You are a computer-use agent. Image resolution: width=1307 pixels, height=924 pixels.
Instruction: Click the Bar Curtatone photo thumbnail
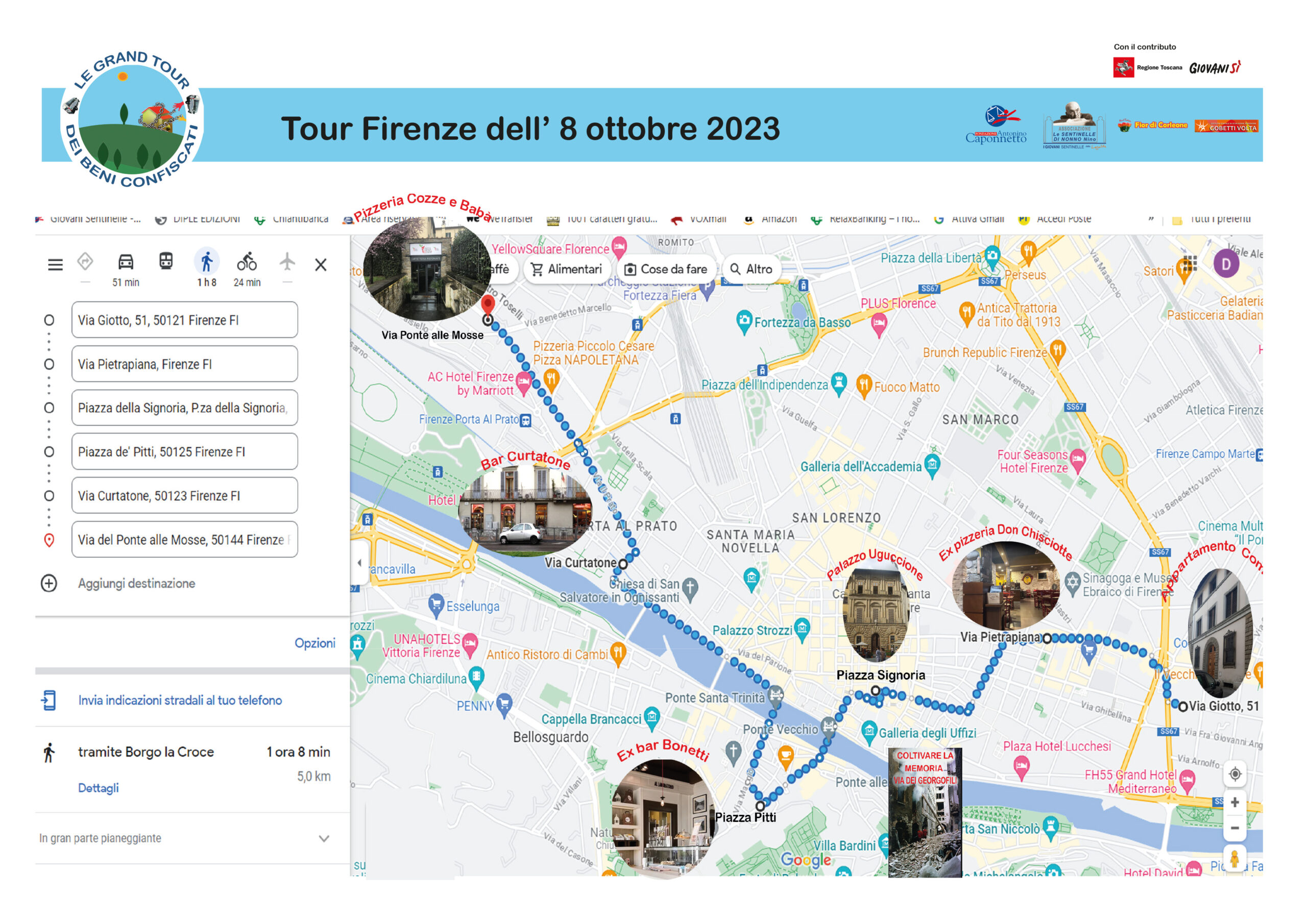525,510
